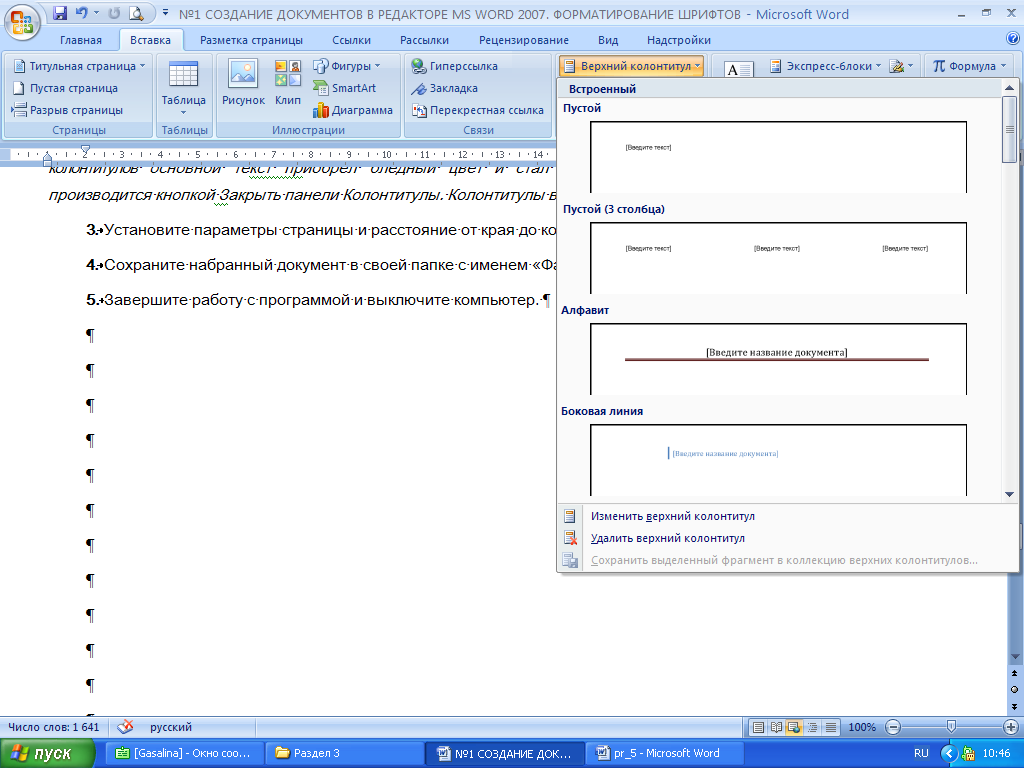Switch to the Вид tab
Image resolution: width=1024 pixels, height=768 pixels.
pos(608,40)
